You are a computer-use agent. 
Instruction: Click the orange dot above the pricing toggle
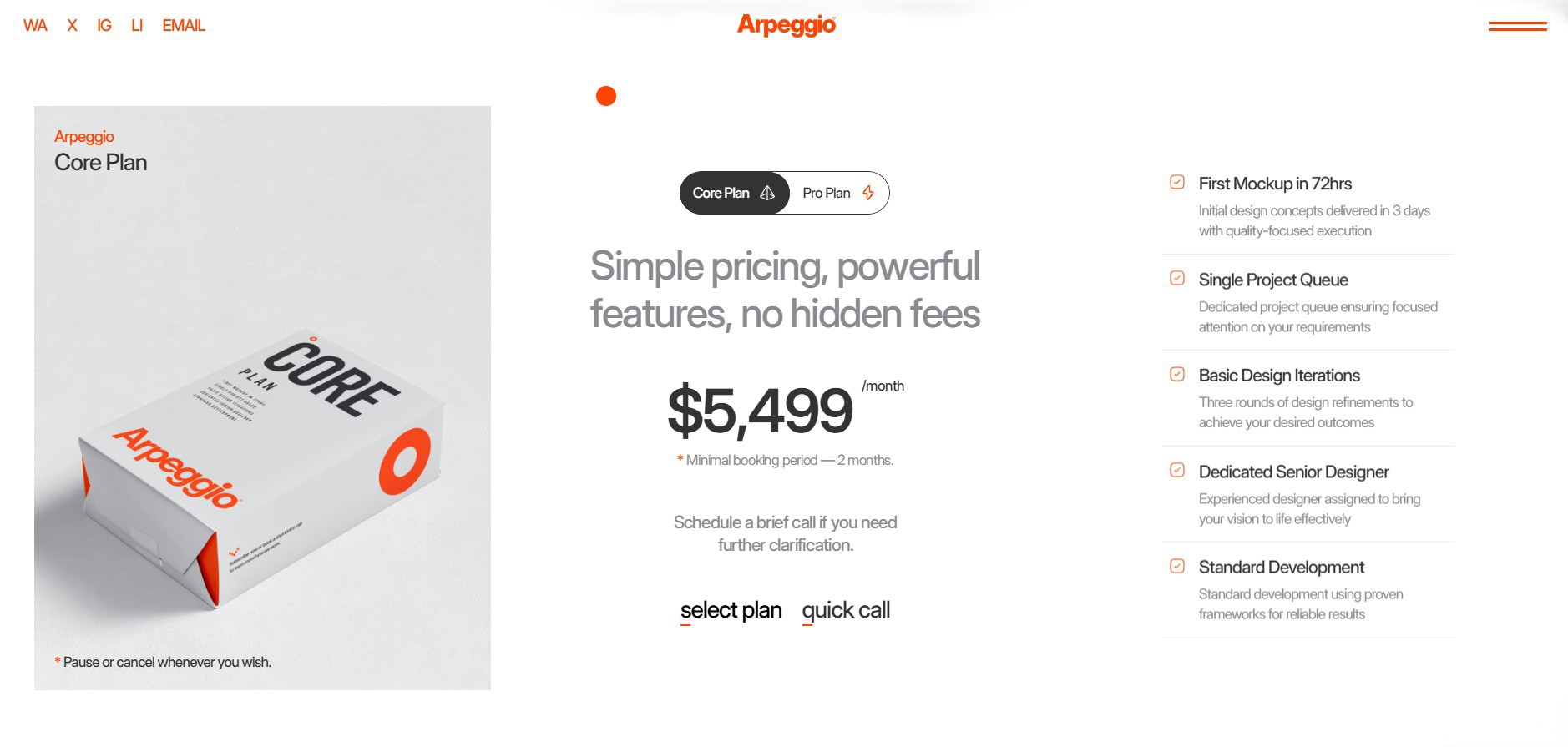605,96
